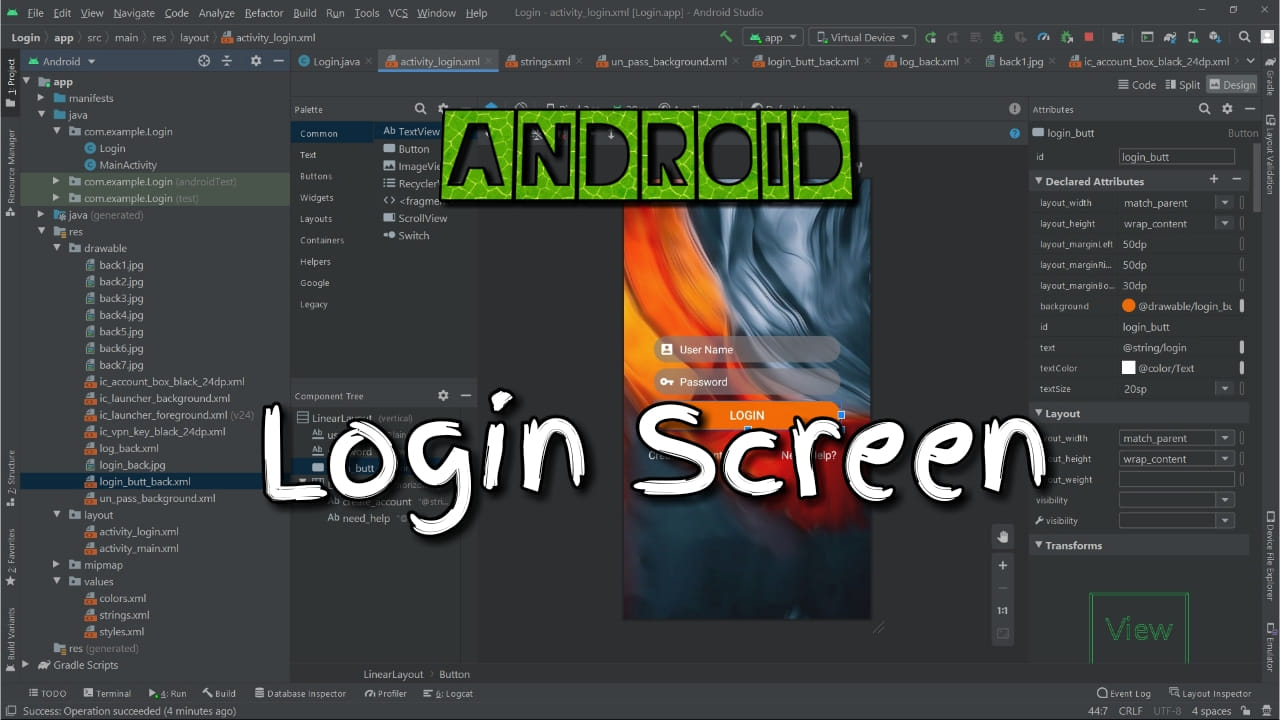This screenshot has height=720, width=1280.
Task: Click the orange LOGIN button in preview
Action: [x=746, y=415]
